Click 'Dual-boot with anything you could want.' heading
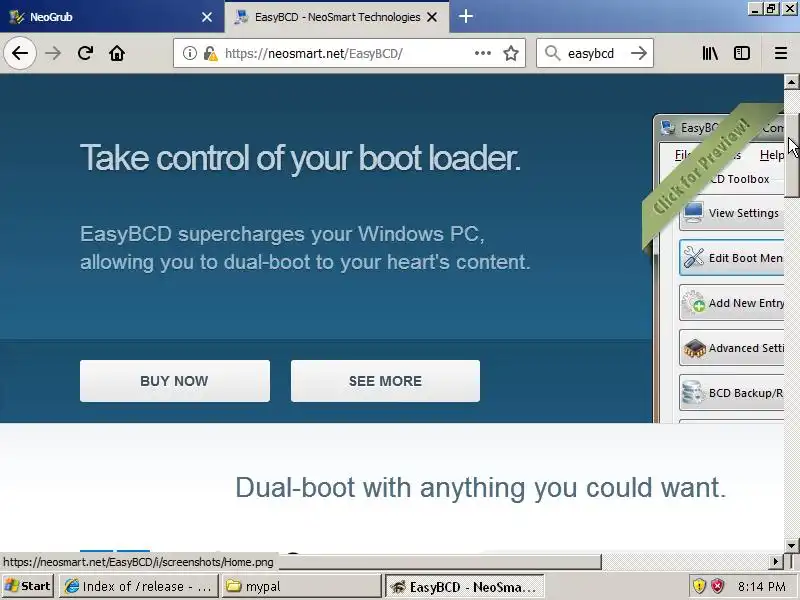Image resolution: width=800 pixels, height=600 pixels. click(x=481, y=488)
